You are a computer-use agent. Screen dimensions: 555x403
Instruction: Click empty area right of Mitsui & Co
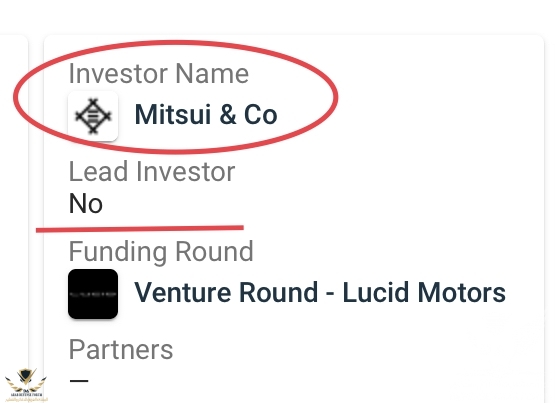[x=407, y=115]
